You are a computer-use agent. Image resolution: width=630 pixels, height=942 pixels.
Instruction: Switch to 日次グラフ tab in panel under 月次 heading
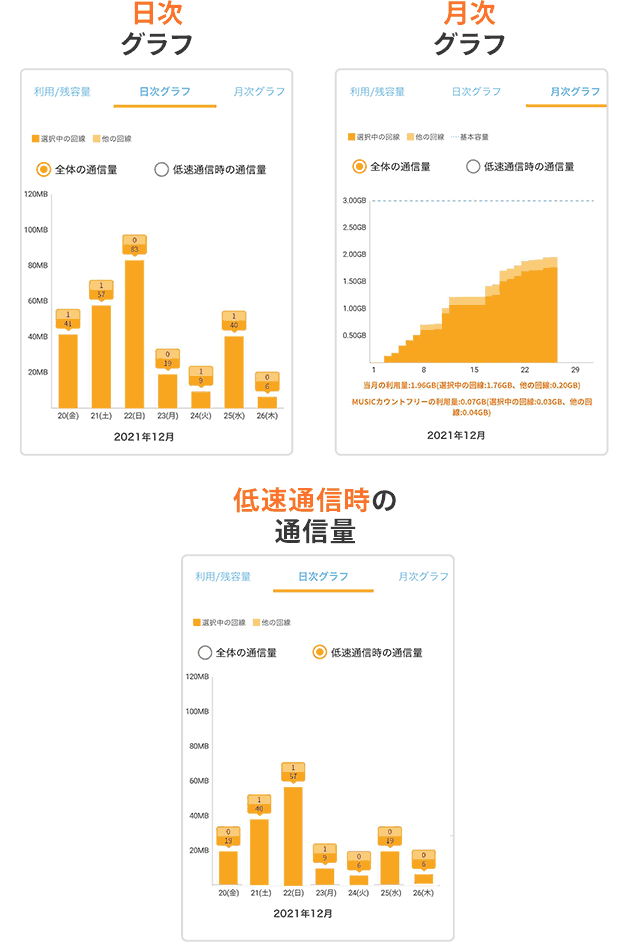pyautogui.click(x=476, y=91)
